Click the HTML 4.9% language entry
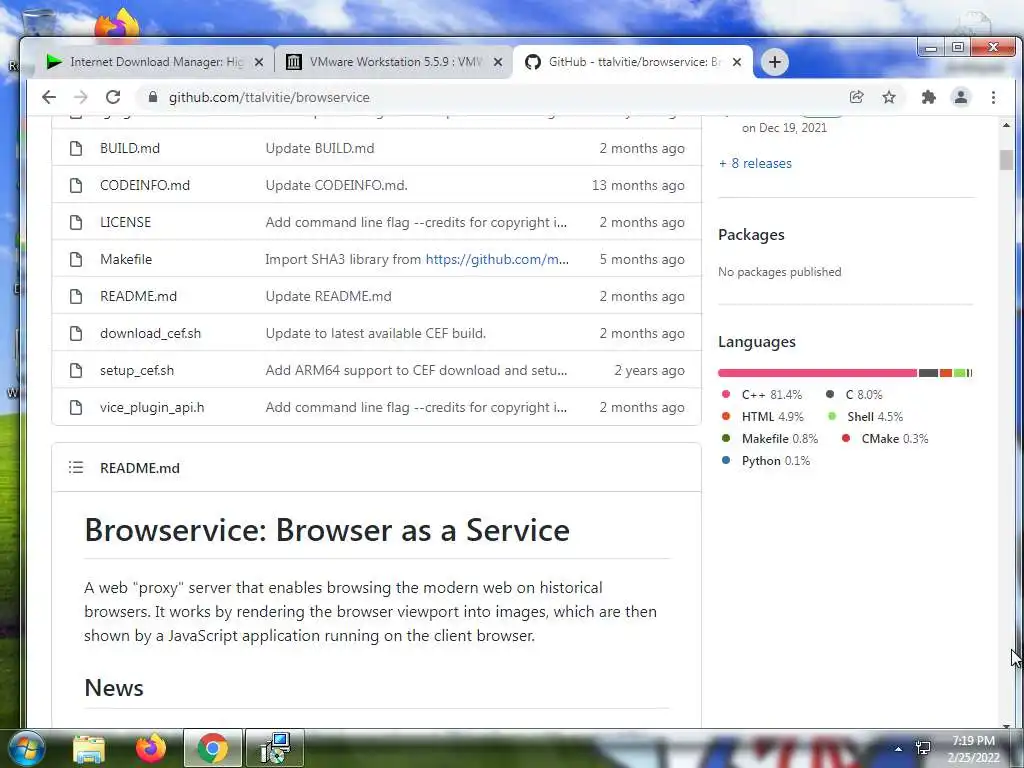The width and height of the screenshot is (1024, 768). (x=763, y=417)
